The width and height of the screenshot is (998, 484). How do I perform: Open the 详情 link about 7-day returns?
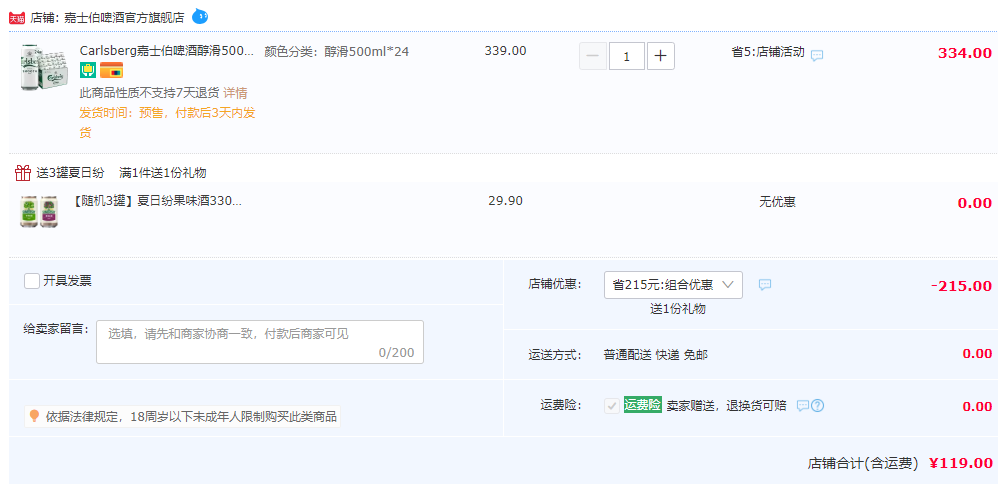[x=235, y=93]
